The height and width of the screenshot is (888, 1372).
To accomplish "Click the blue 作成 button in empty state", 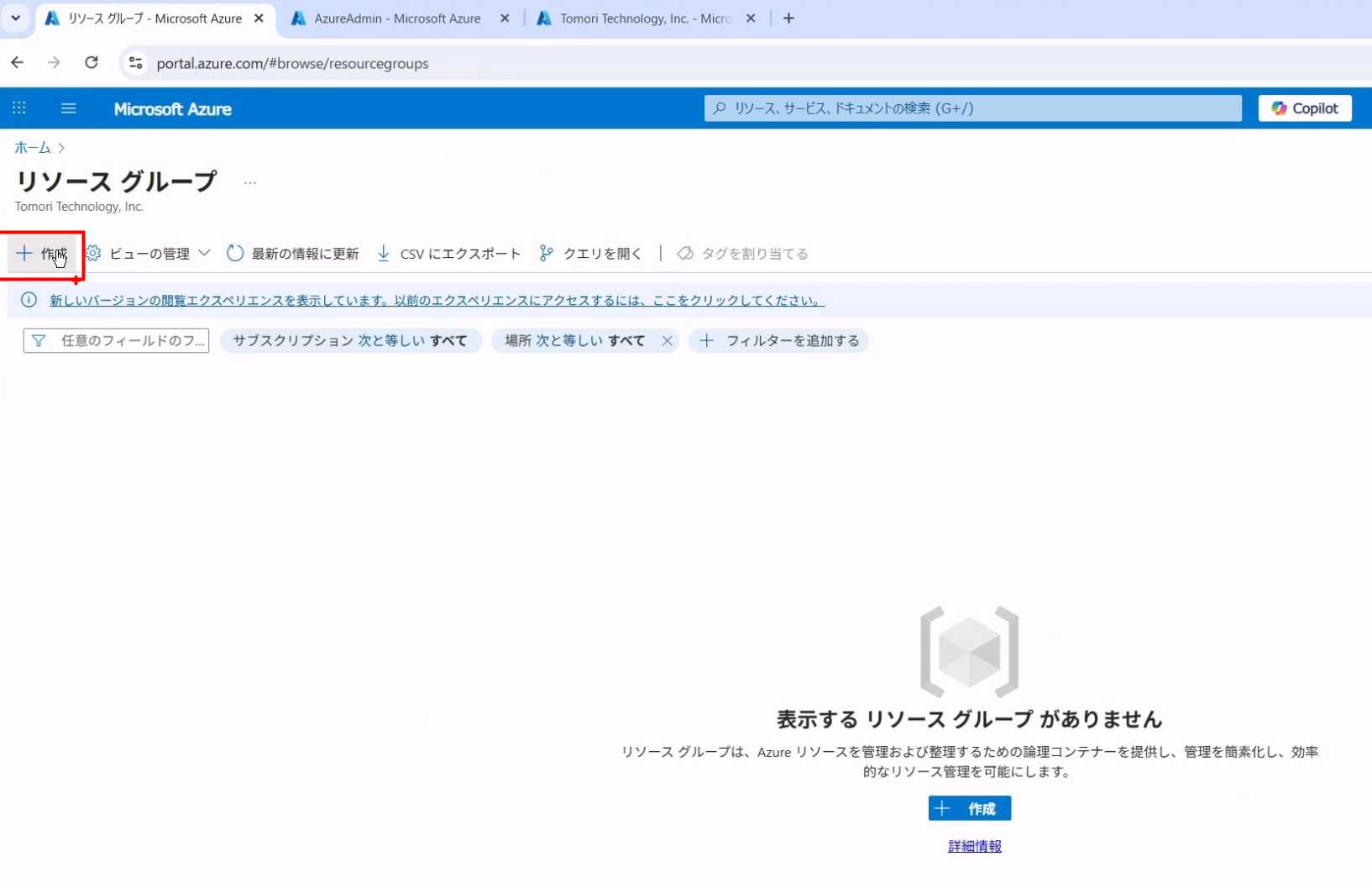I will coord(969,808).
